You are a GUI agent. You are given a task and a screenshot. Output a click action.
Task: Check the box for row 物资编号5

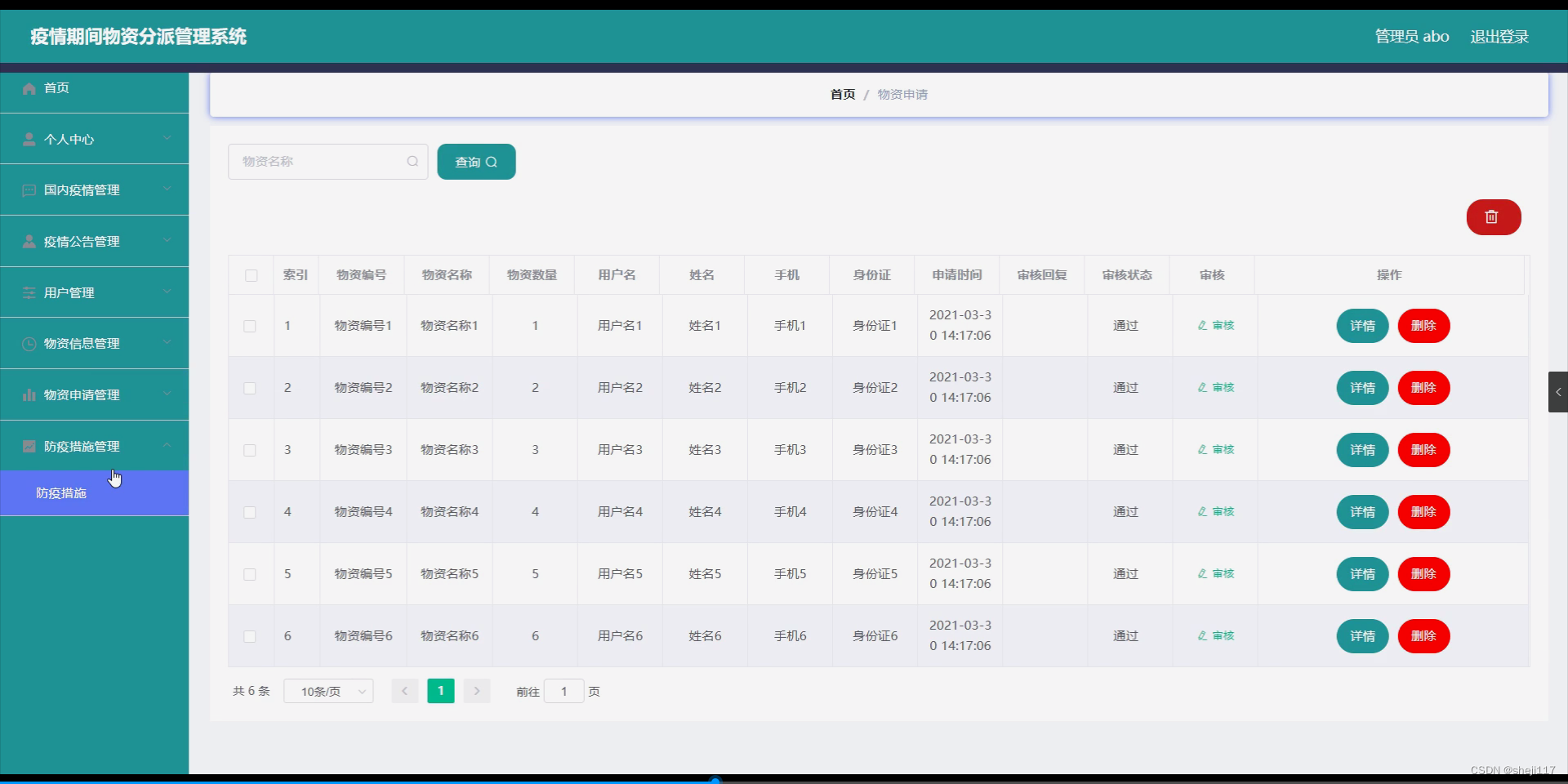click(x=250, y=574)
